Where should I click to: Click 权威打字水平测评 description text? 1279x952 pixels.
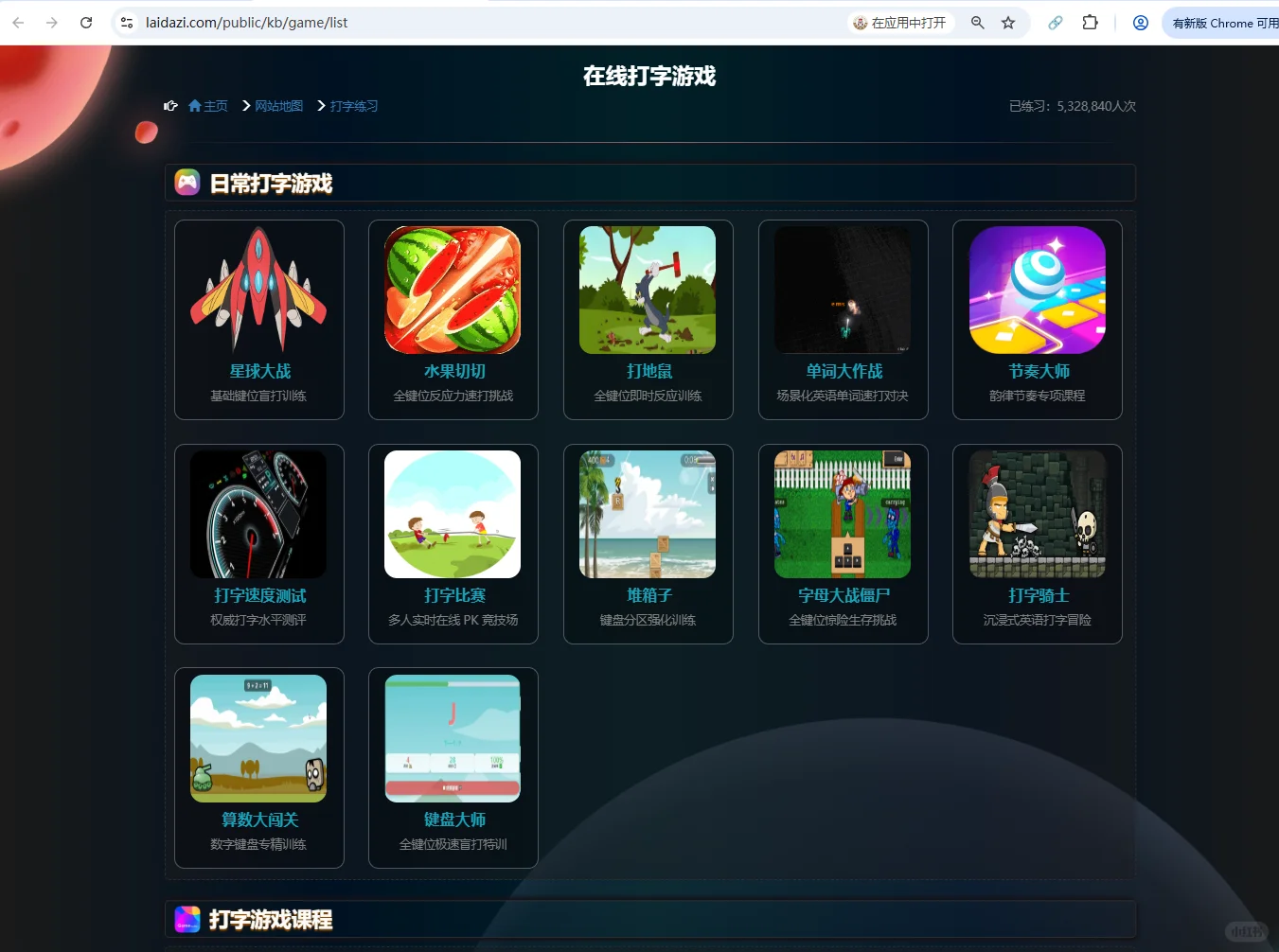258,620
